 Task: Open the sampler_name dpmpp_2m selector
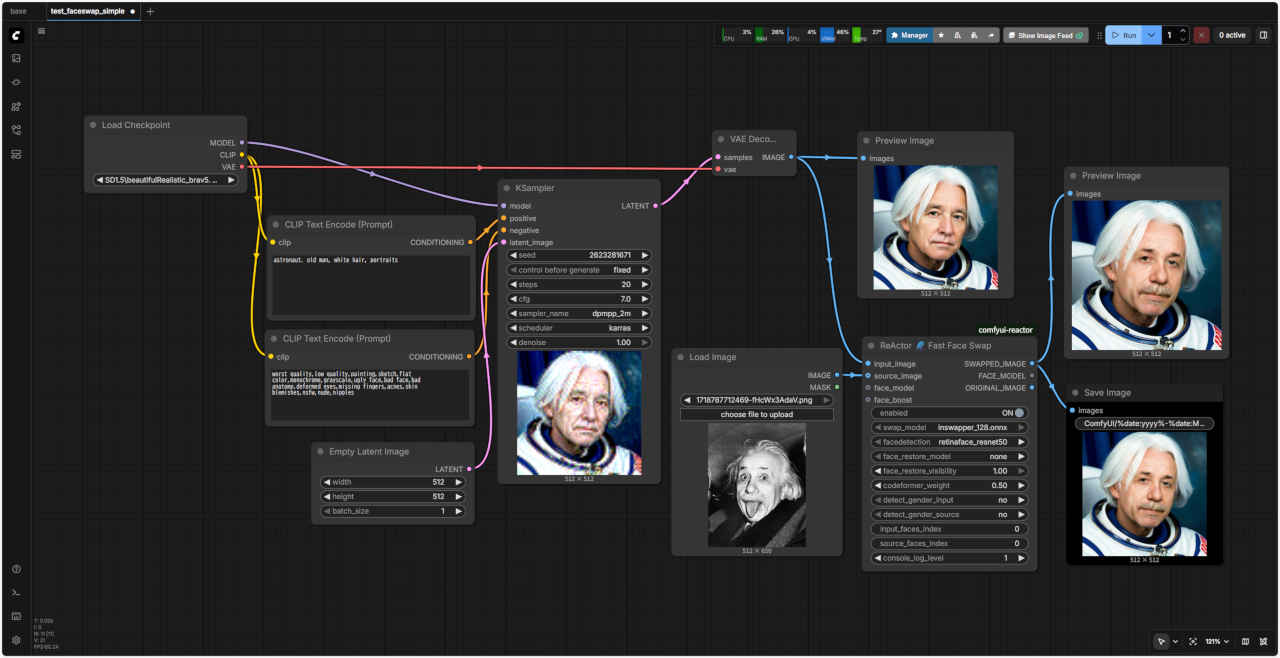click(x=581, y=313)
